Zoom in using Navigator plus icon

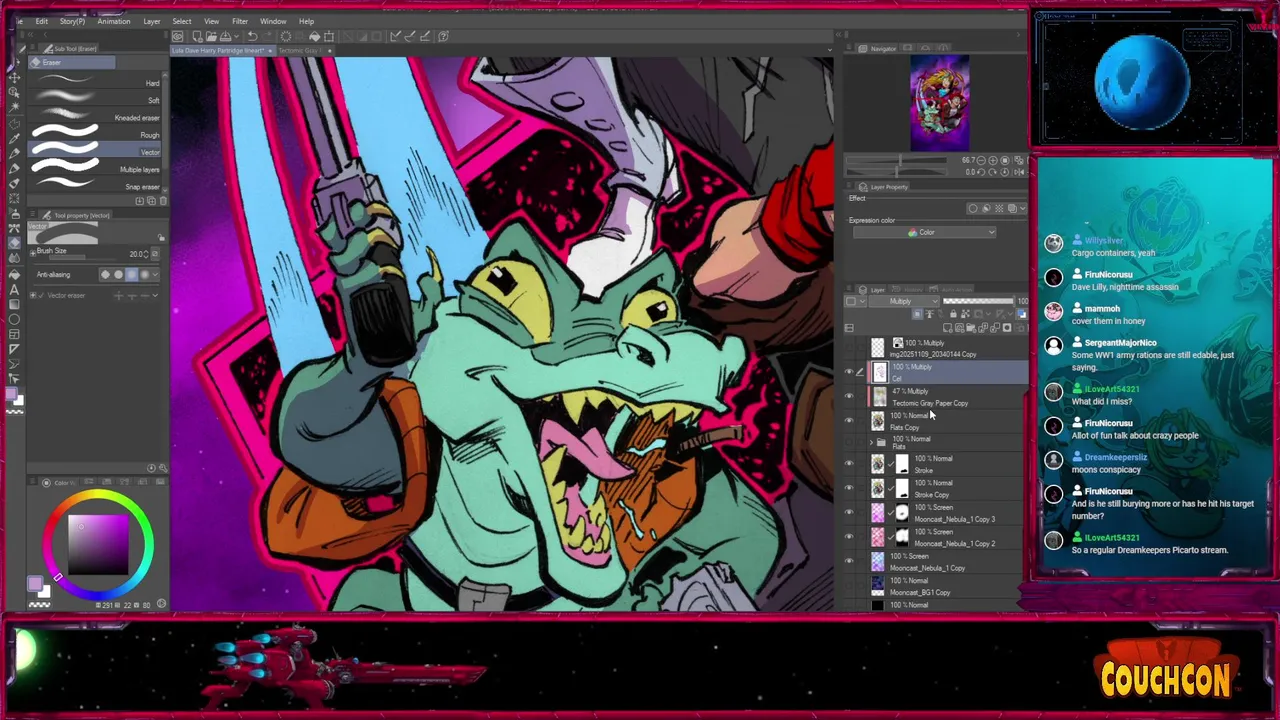993,160
